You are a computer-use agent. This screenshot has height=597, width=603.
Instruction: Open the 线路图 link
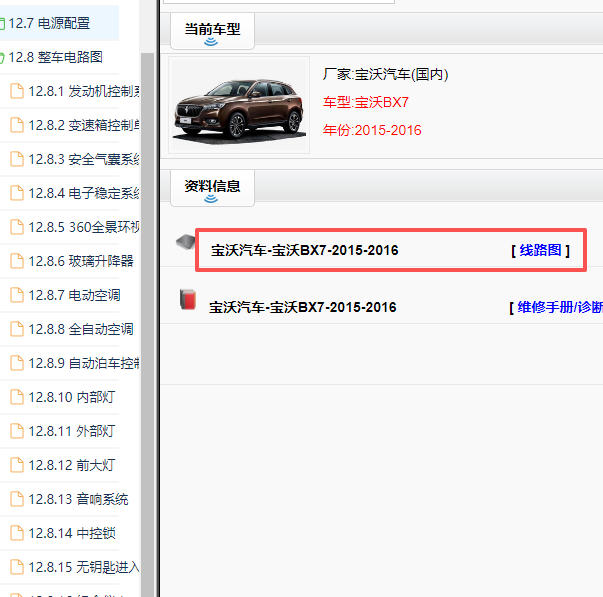[540, 250]
